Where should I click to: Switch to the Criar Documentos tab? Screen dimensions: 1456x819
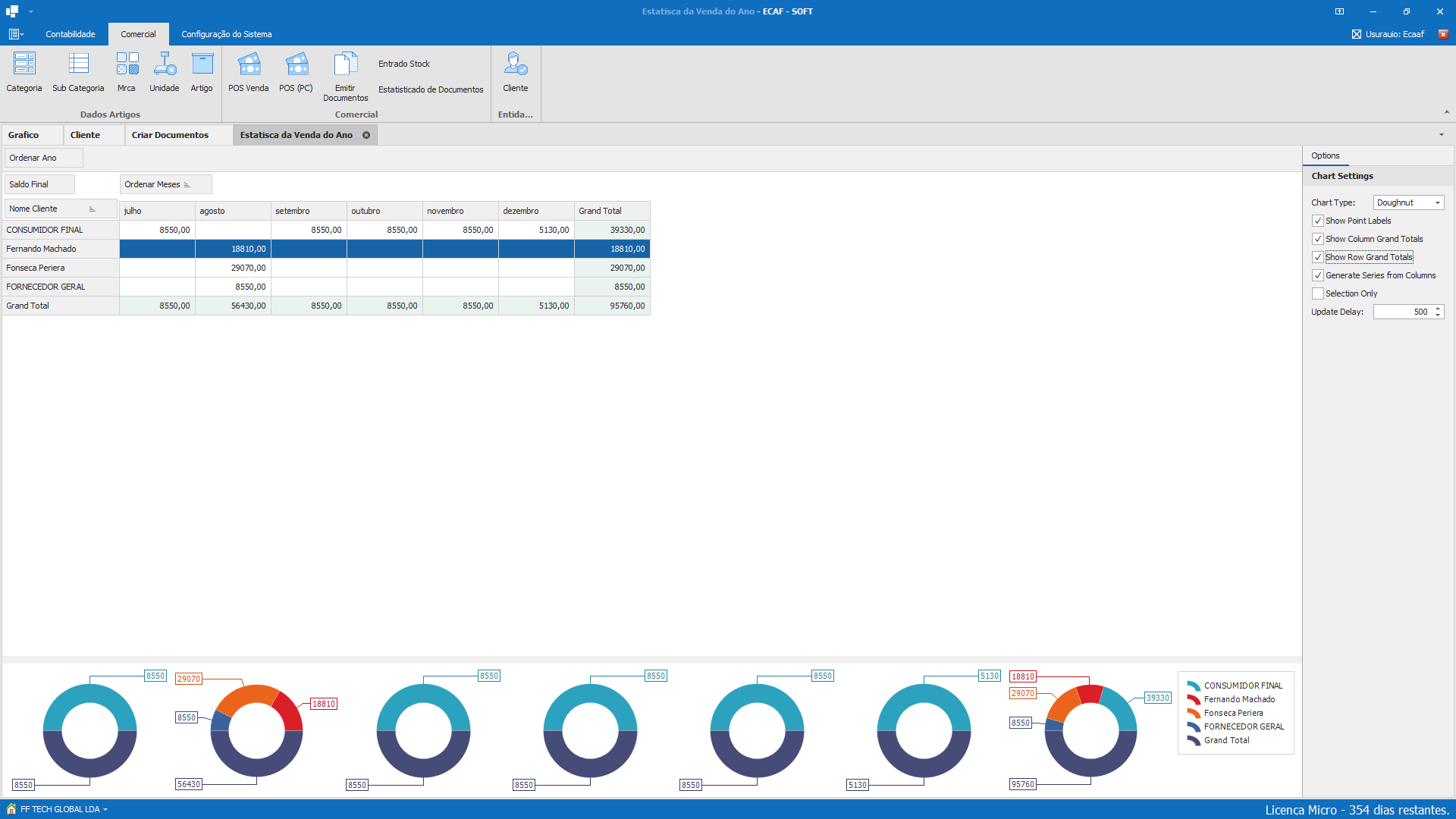(x=170, y=135)
